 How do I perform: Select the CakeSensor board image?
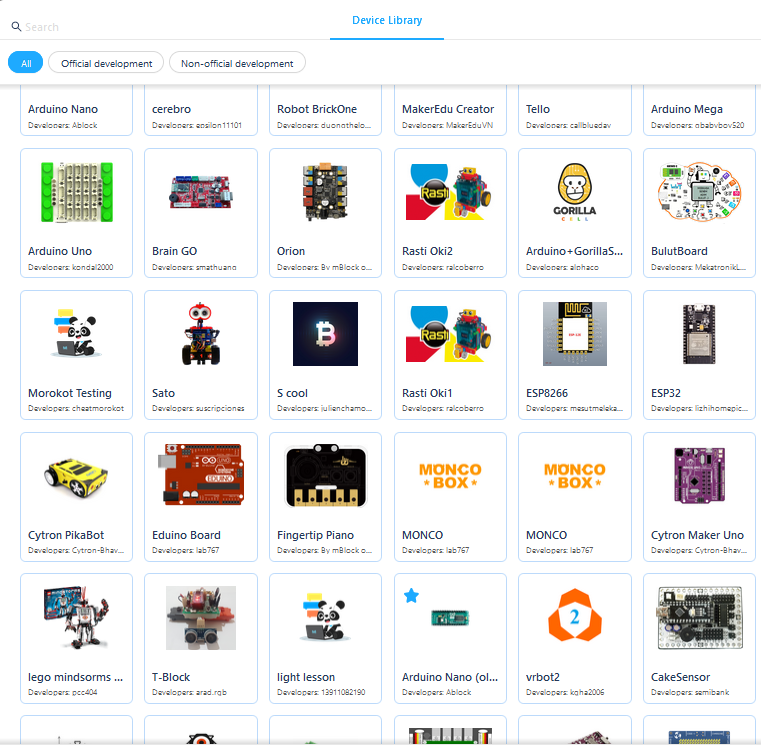(699, 617)
